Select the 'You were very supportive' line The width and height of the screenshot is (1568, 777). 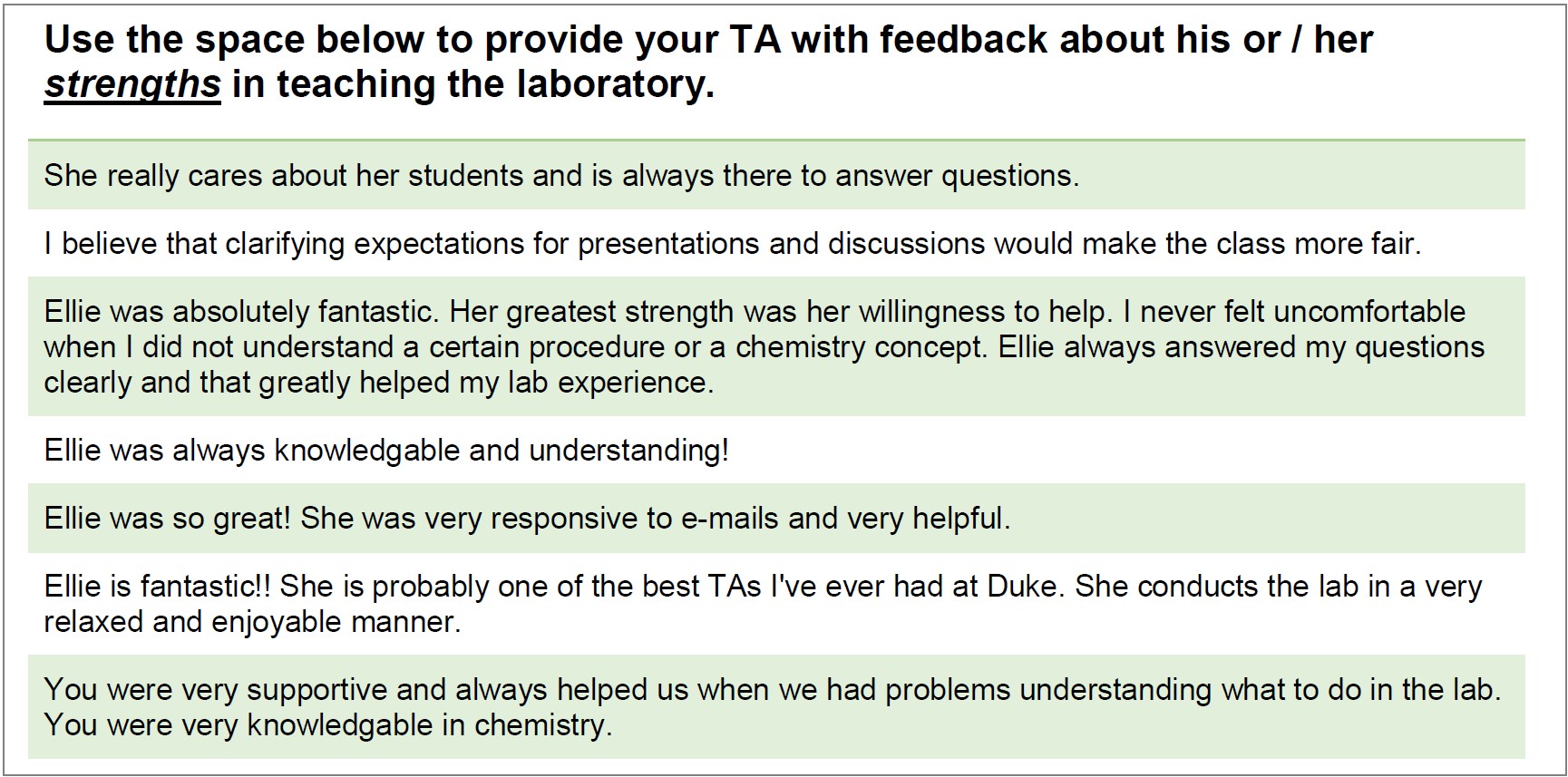click(771, 690)
